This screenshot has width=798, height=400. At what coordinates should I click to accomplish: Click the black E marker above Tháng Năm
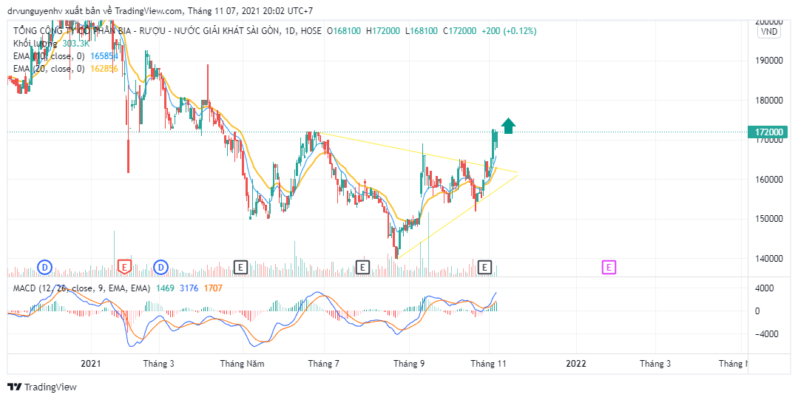(x=240, y=267)
